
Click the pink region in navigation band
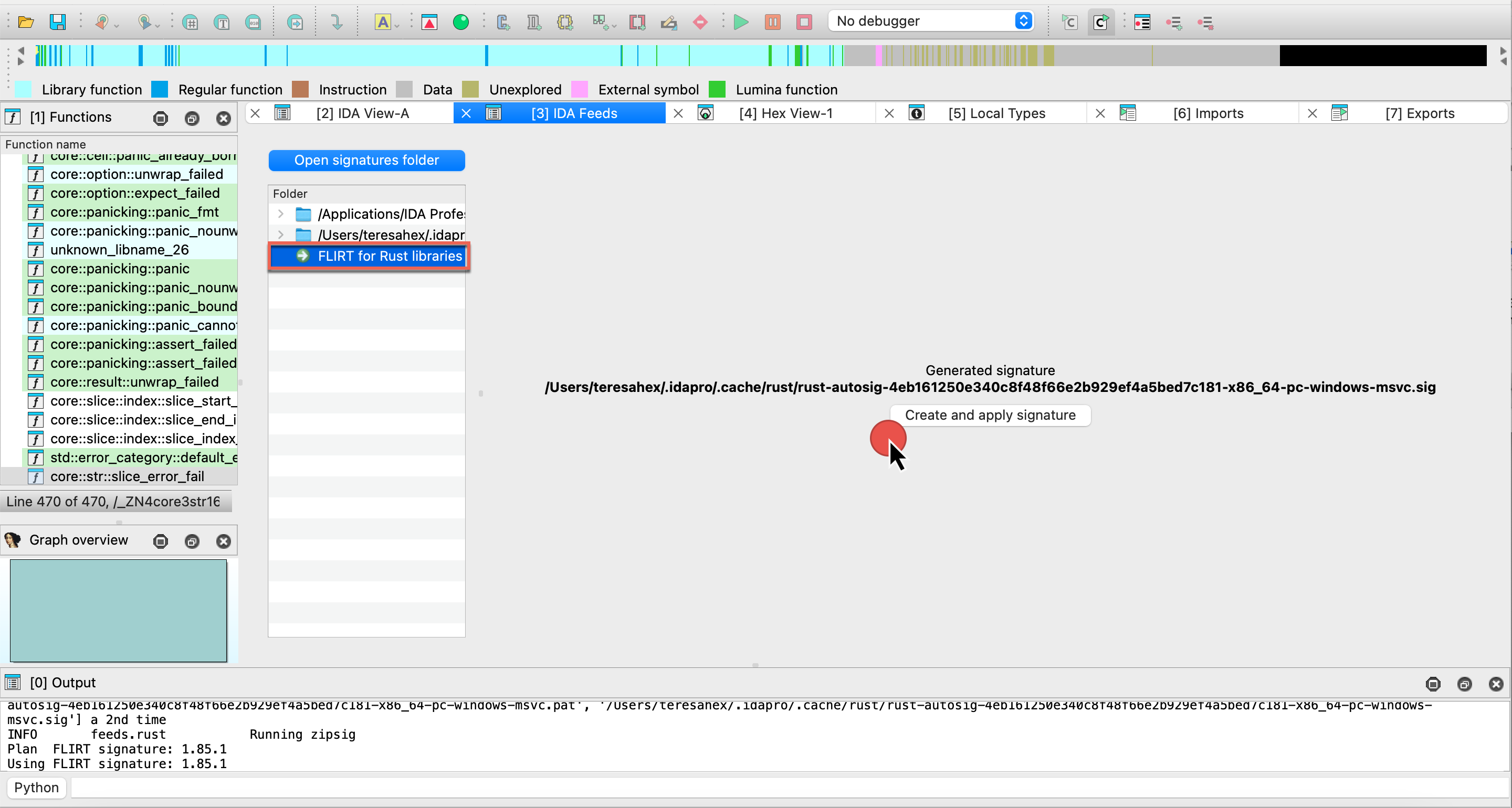coord(879,56)
